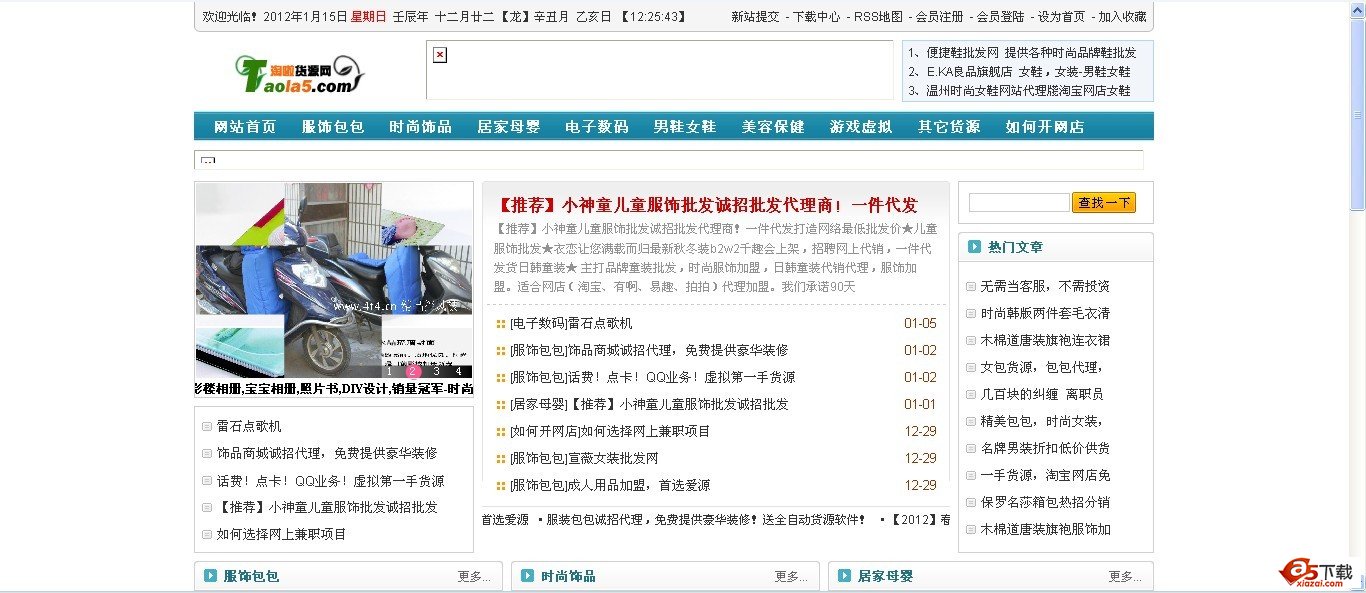Open 其它货源 navigation item
The height and width of the screenshot is (593, 1366).
(949, 127)
